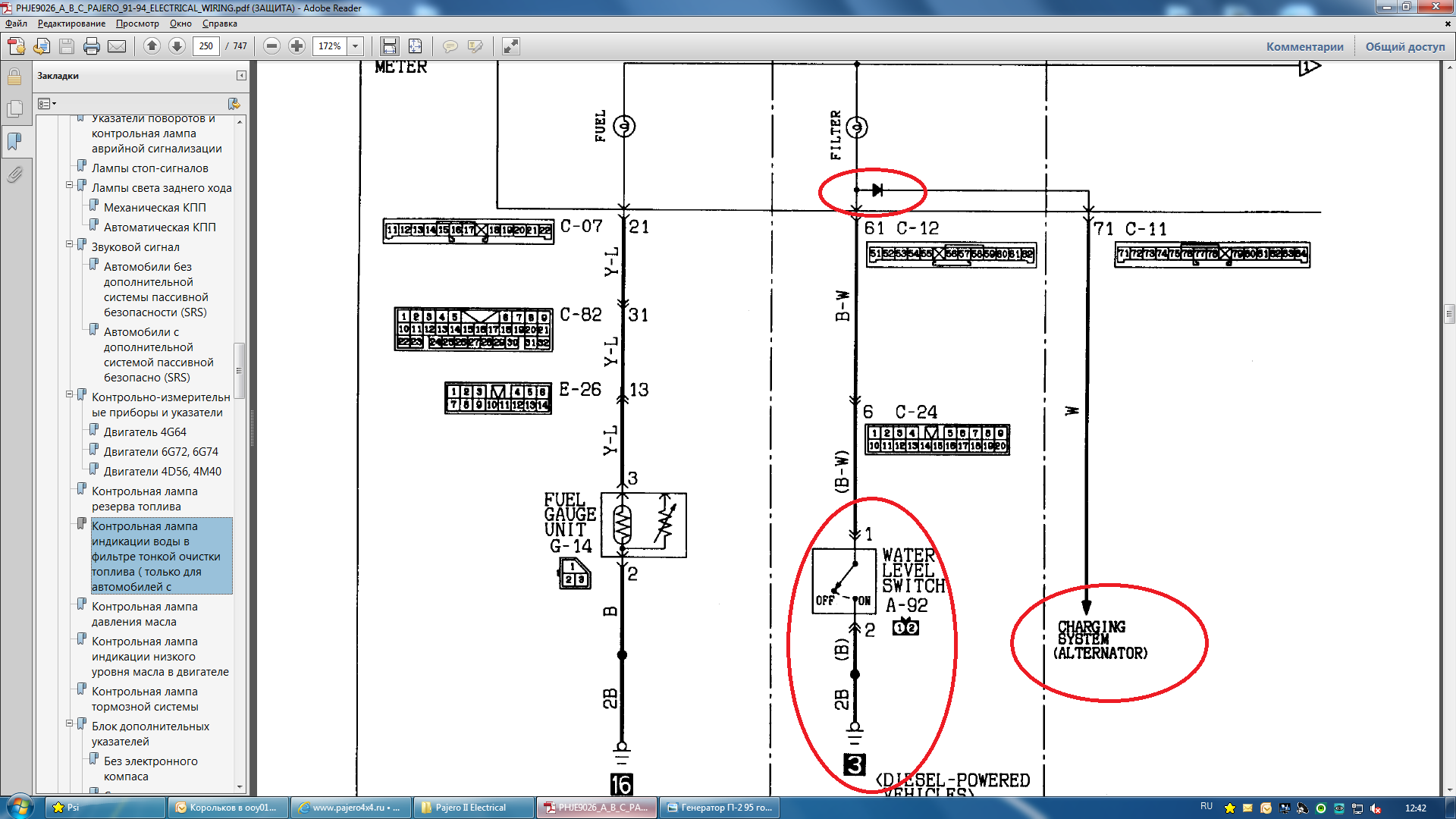Screen dimensions: 1456x819
Task: Zoom in with plus button
Action: pos(297,46)
